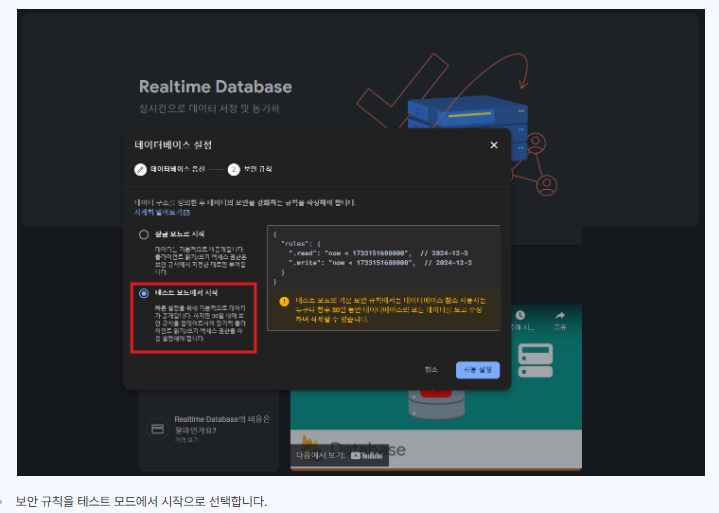Click the credit card pricing icon

pyautogui.click(x=157, y=429)
